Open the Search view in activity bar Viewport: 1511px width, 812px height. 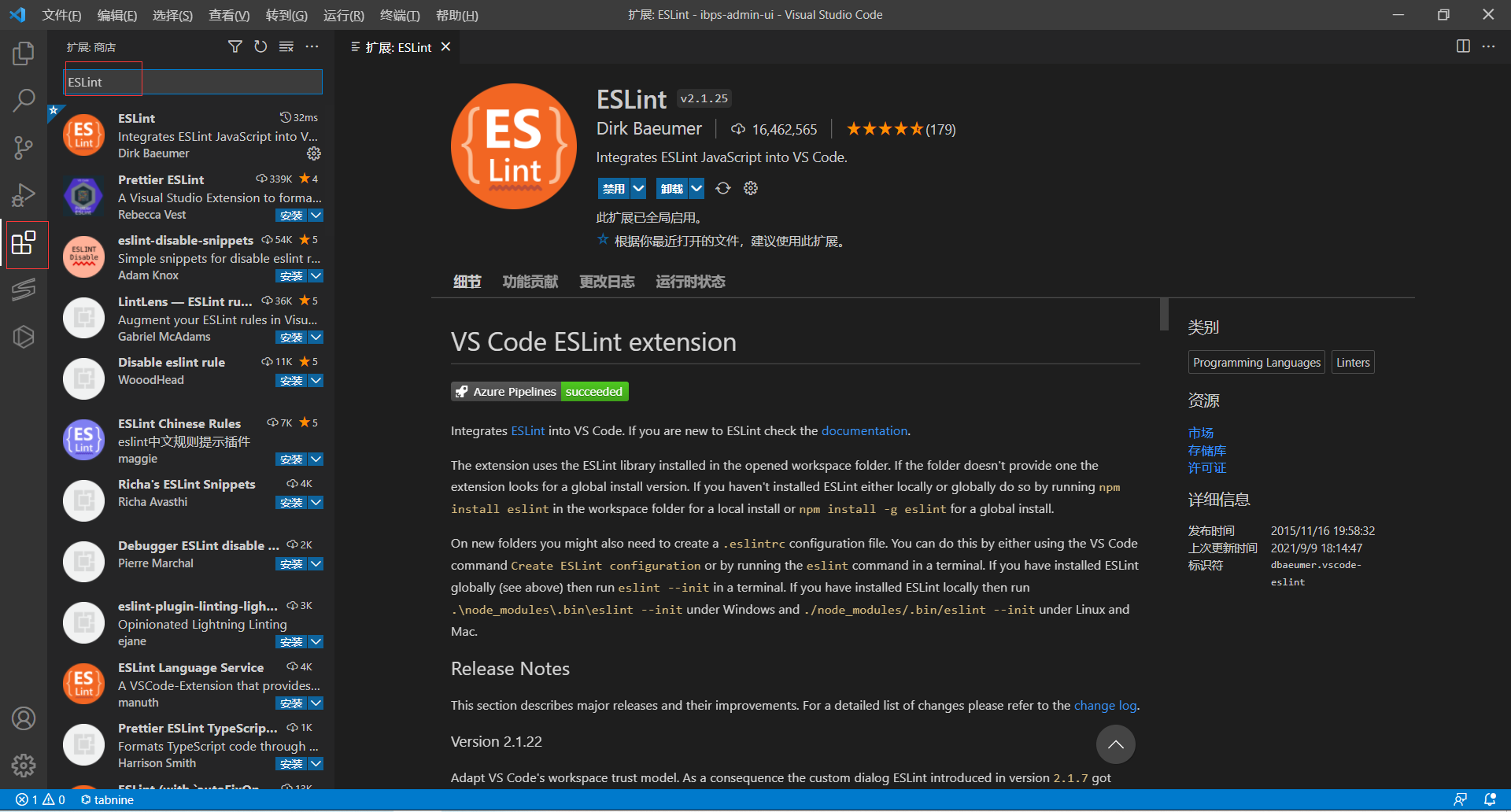point(24,100)
